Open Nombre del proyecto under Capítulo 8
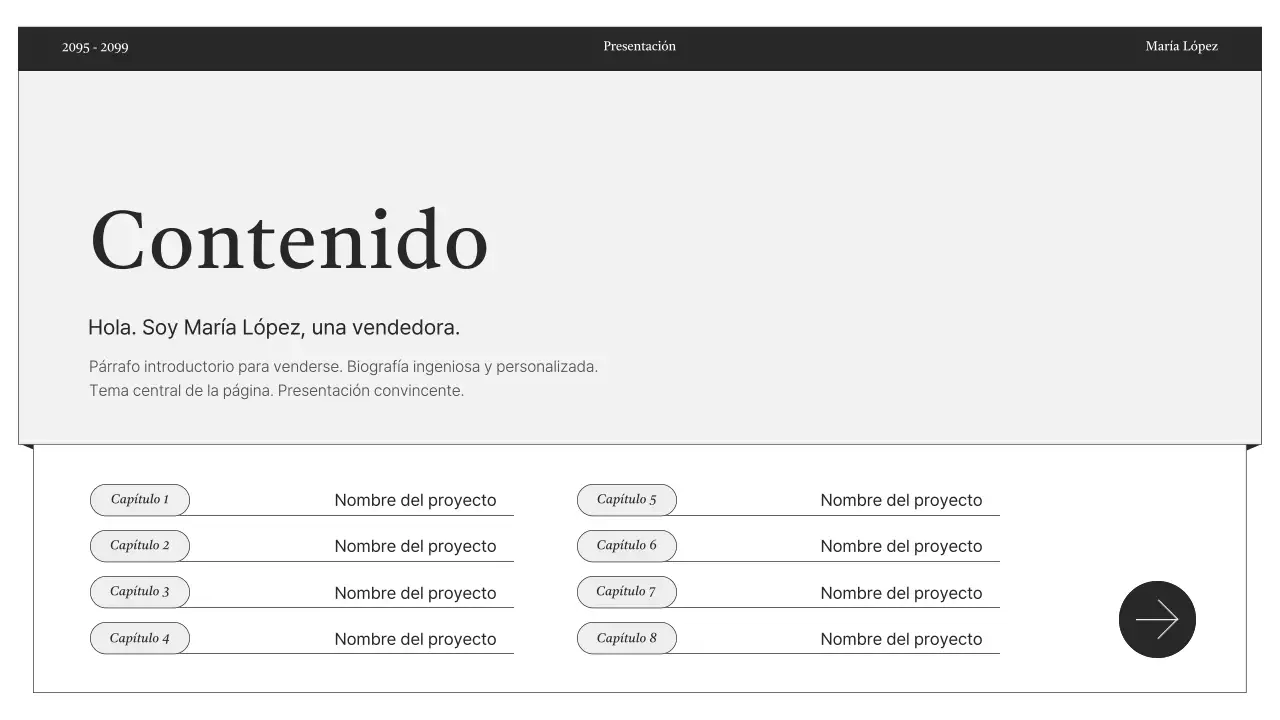Image resolution: width=1280 pixels, height=720 pixels. [x=901, y=638]
